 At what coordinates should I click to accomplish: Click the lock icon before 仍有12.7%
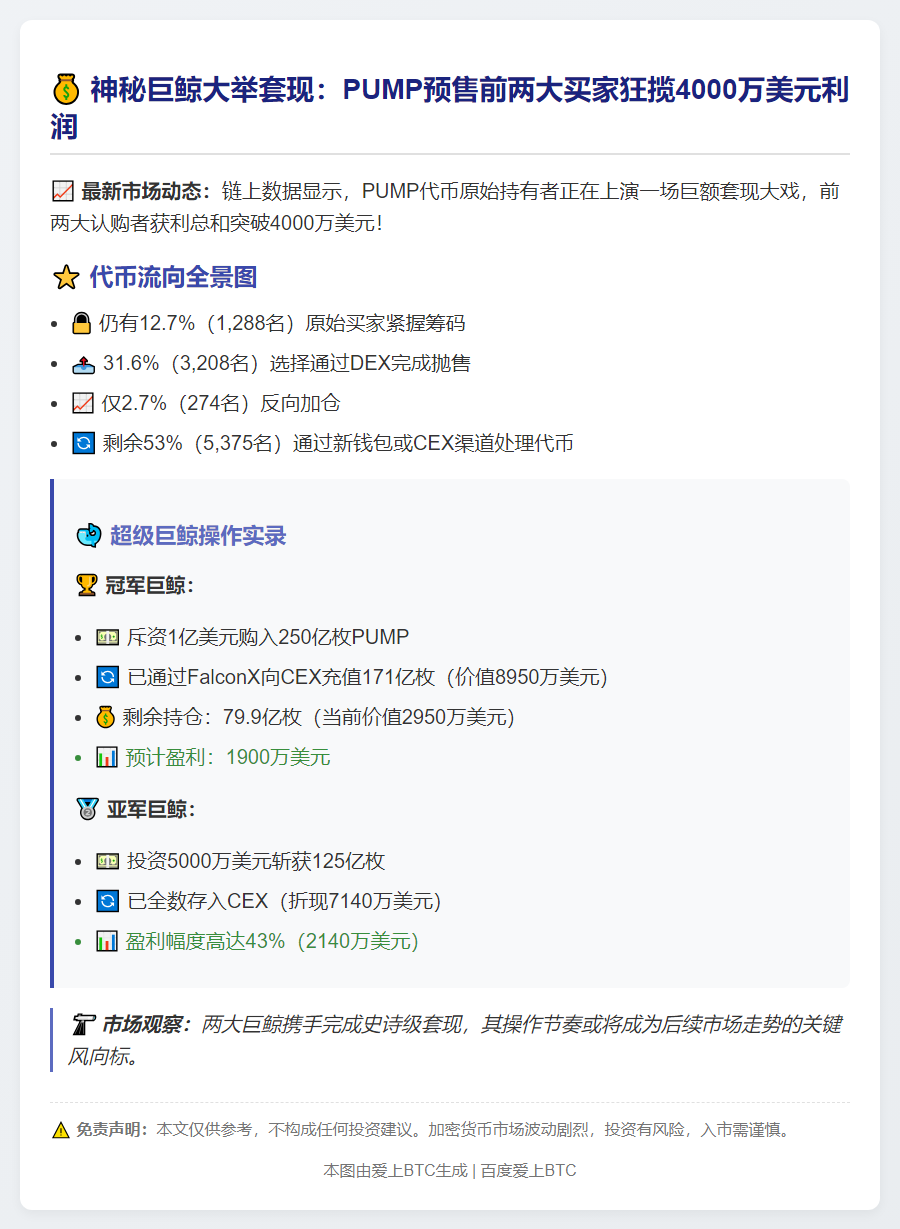(83, 323)
